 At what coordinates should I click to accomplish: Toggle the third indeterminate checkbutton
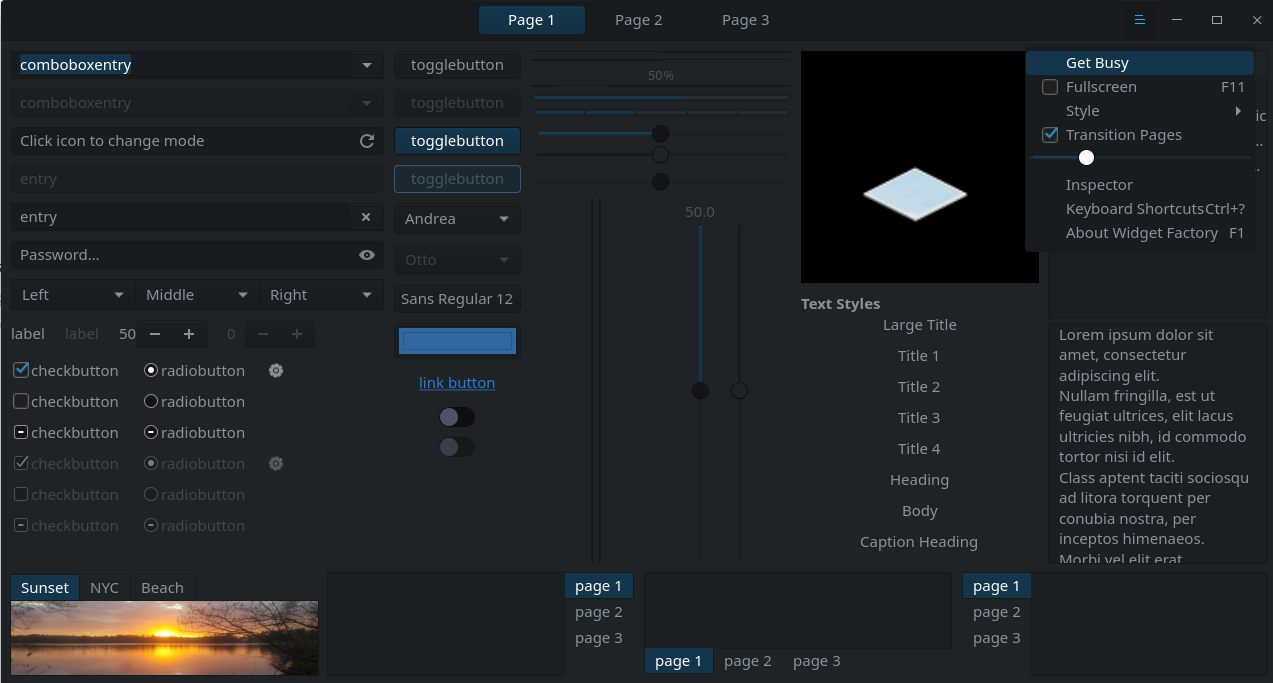[20, 433]
